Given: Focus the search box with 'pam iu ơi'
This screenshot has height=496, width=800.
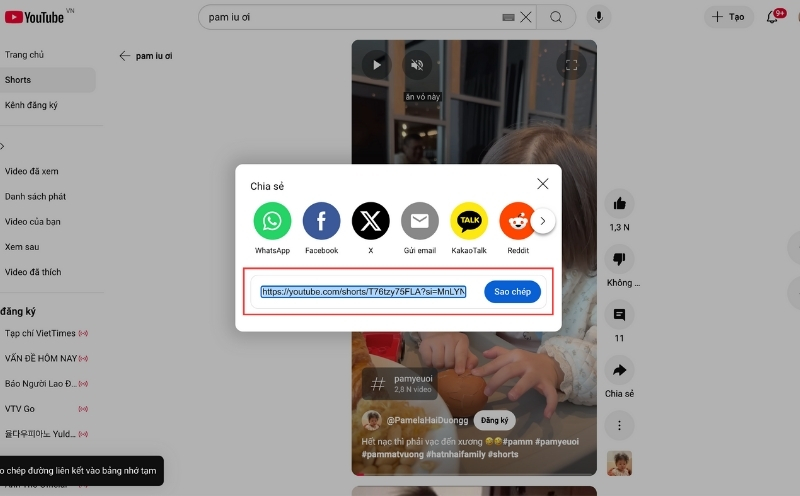Looking at the screenshot, I should [x=352, y=17].
